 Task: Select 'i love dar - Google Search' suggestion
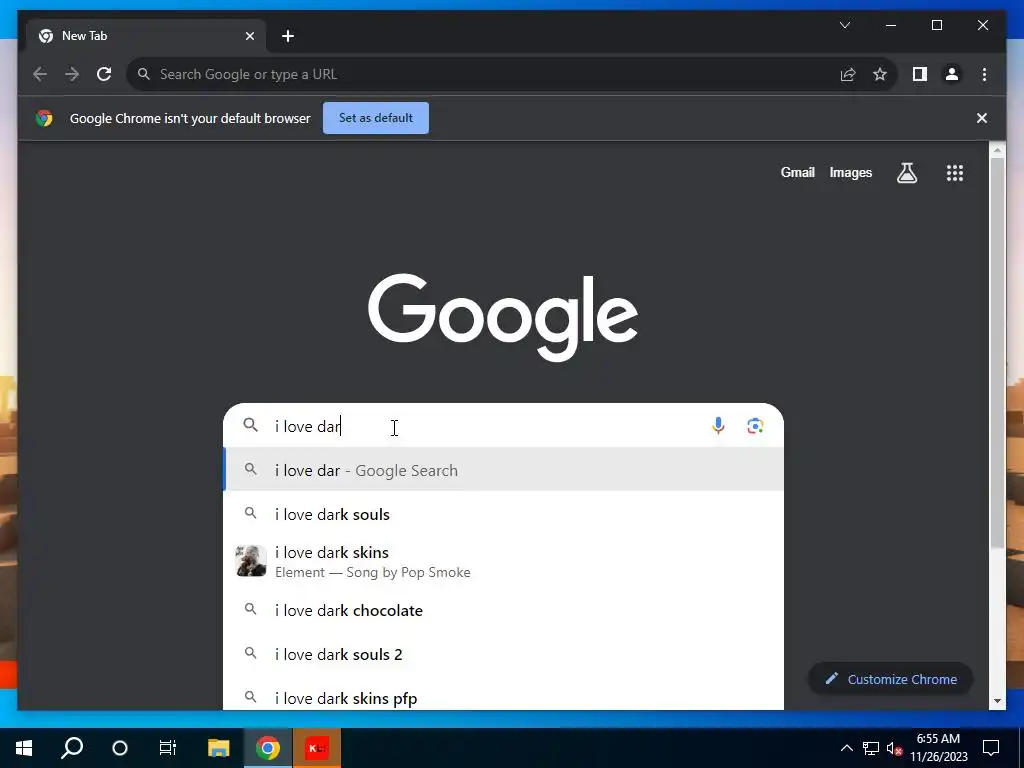[x=503, y=470]
